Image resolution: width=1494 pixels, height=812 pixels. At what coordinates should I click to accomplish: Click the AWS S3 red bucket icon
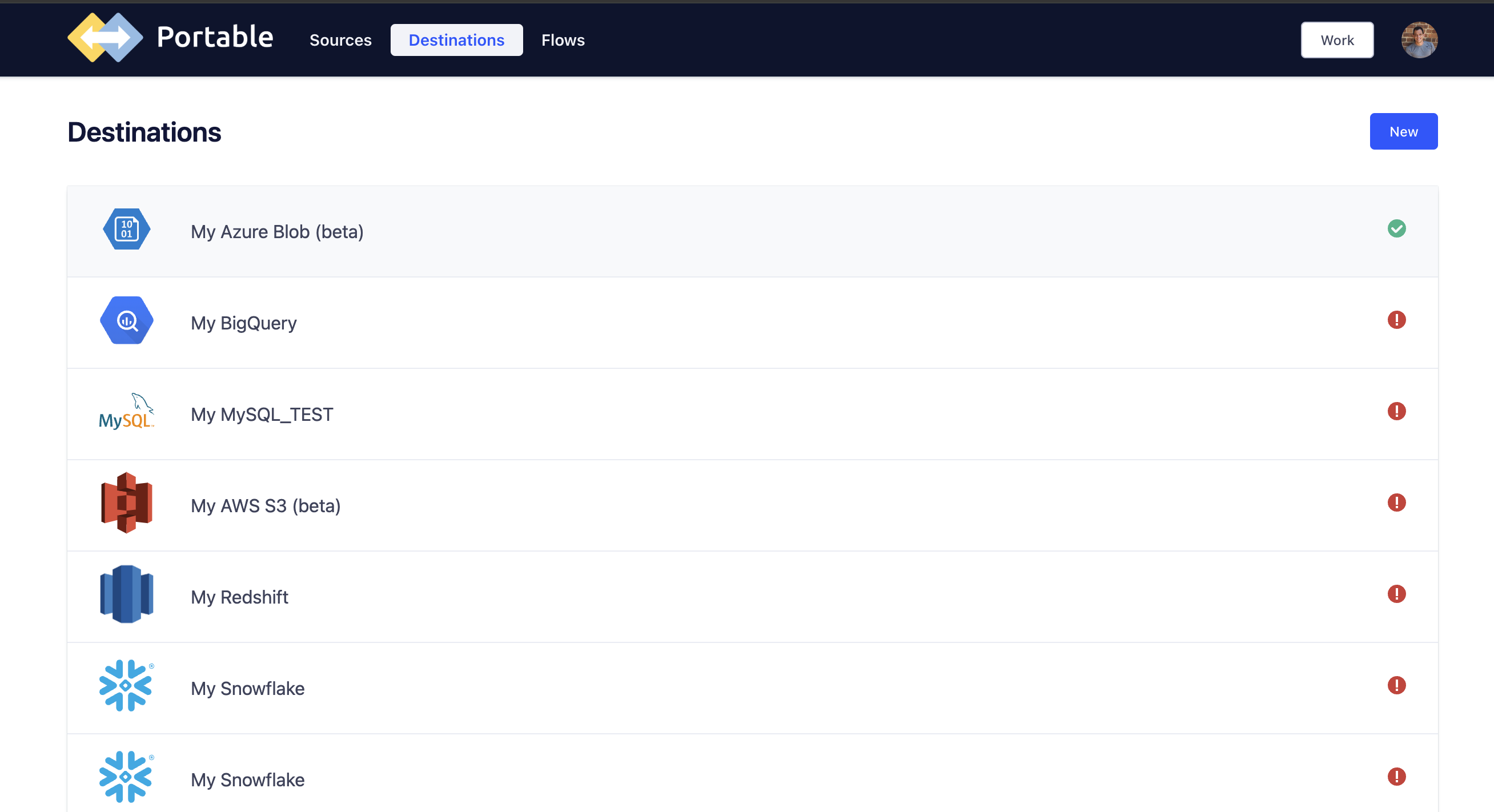pos(126,503)
